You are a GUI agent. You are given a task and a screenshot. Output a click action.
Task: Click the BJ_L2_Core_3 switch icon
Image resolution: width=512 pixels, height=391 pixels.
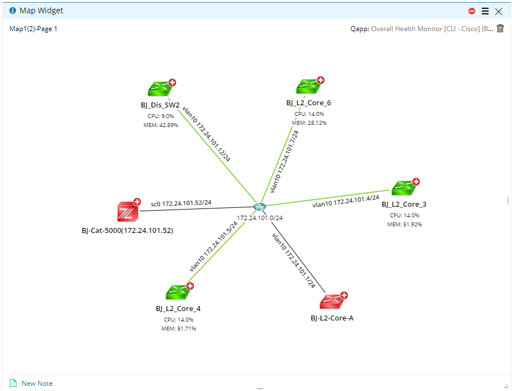[404, 188]
